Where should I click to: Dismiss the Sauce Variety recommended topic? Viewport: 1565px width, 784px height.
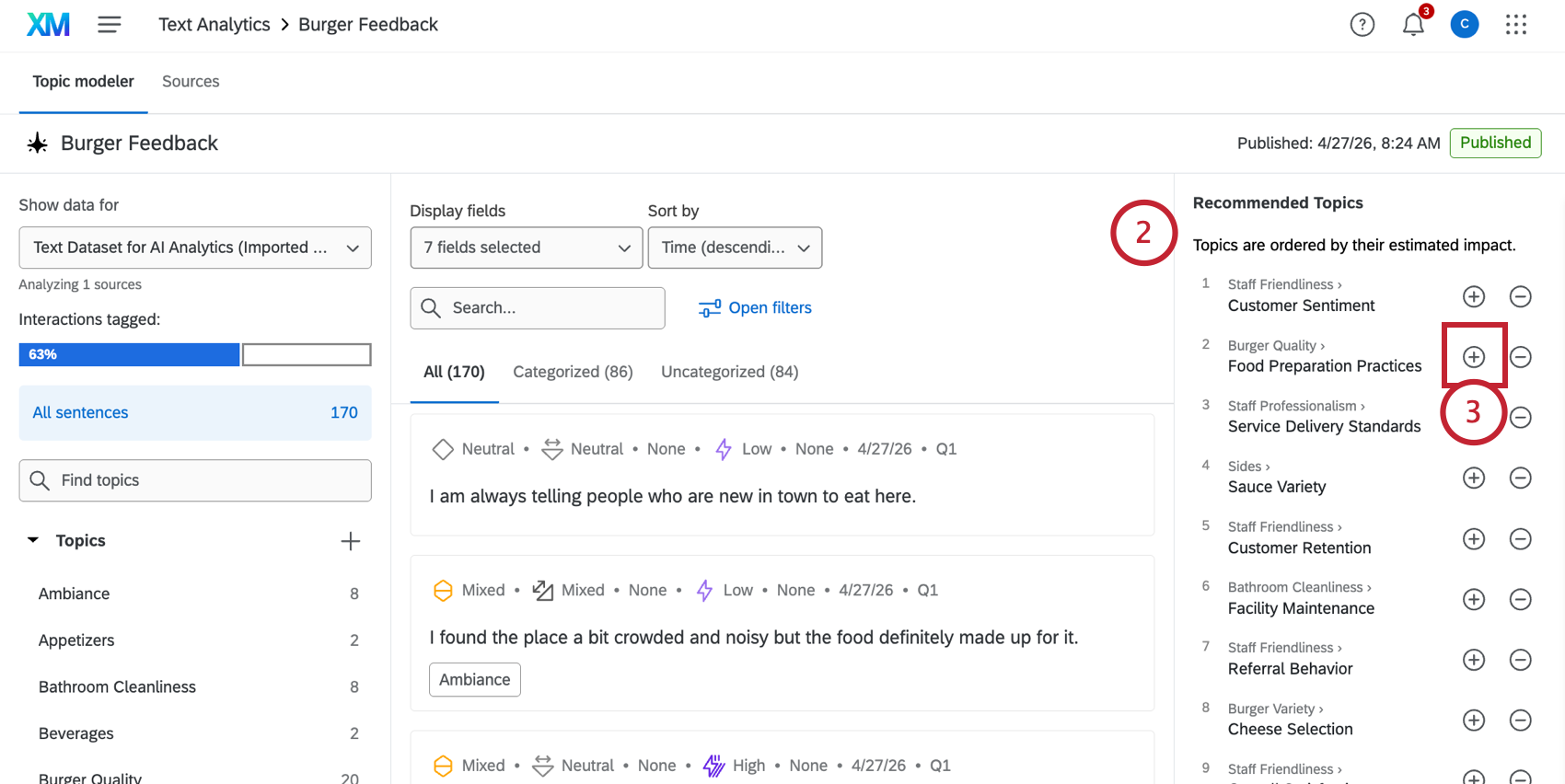tap(1521, 478)
